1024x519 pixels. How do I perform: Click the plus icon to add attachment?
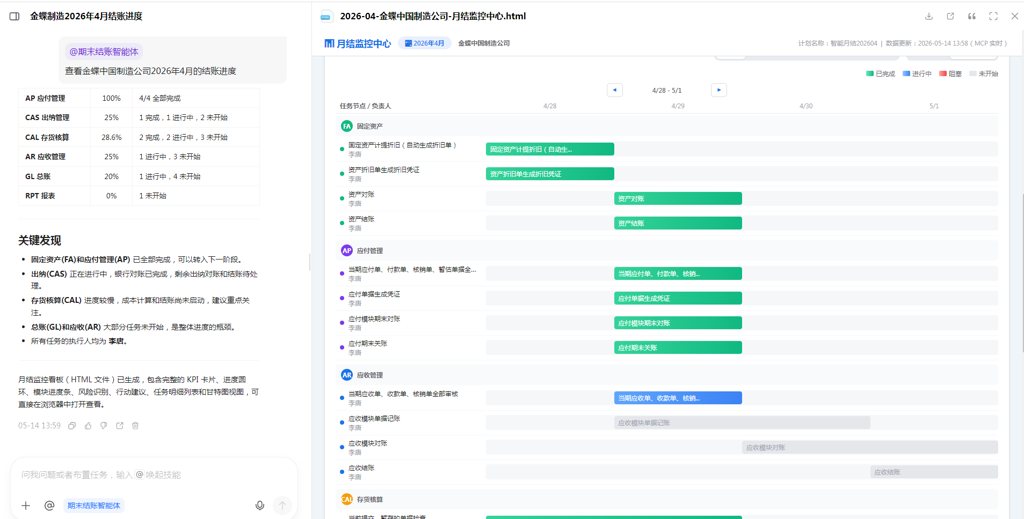(26, 505)
